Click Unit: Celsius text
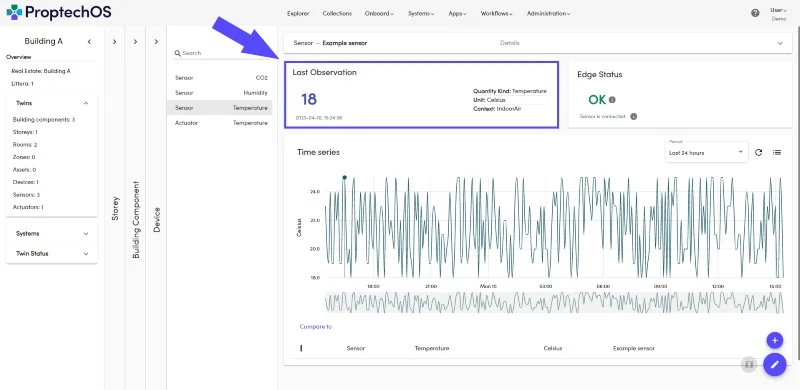 tap(489, 100)
